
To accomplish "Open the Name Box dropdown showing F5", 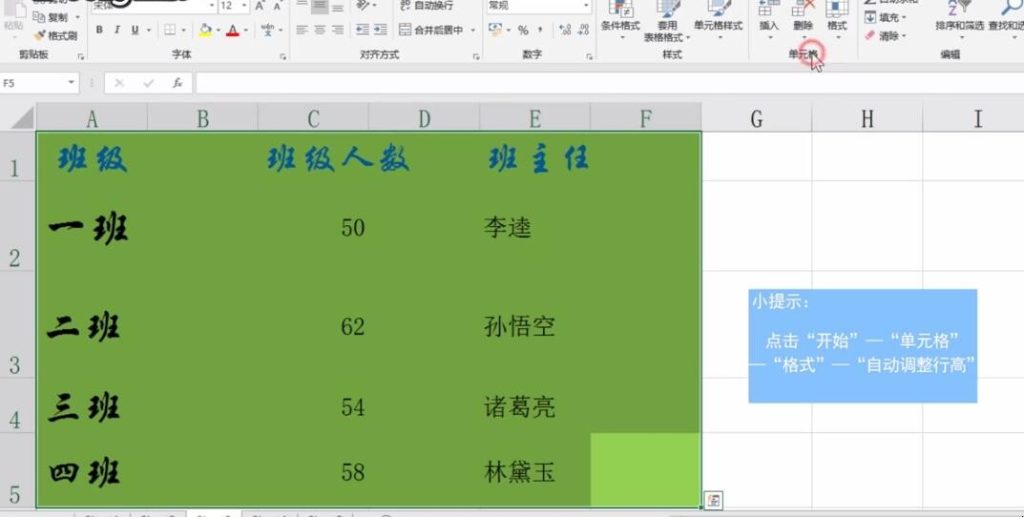I will (72, 83).
